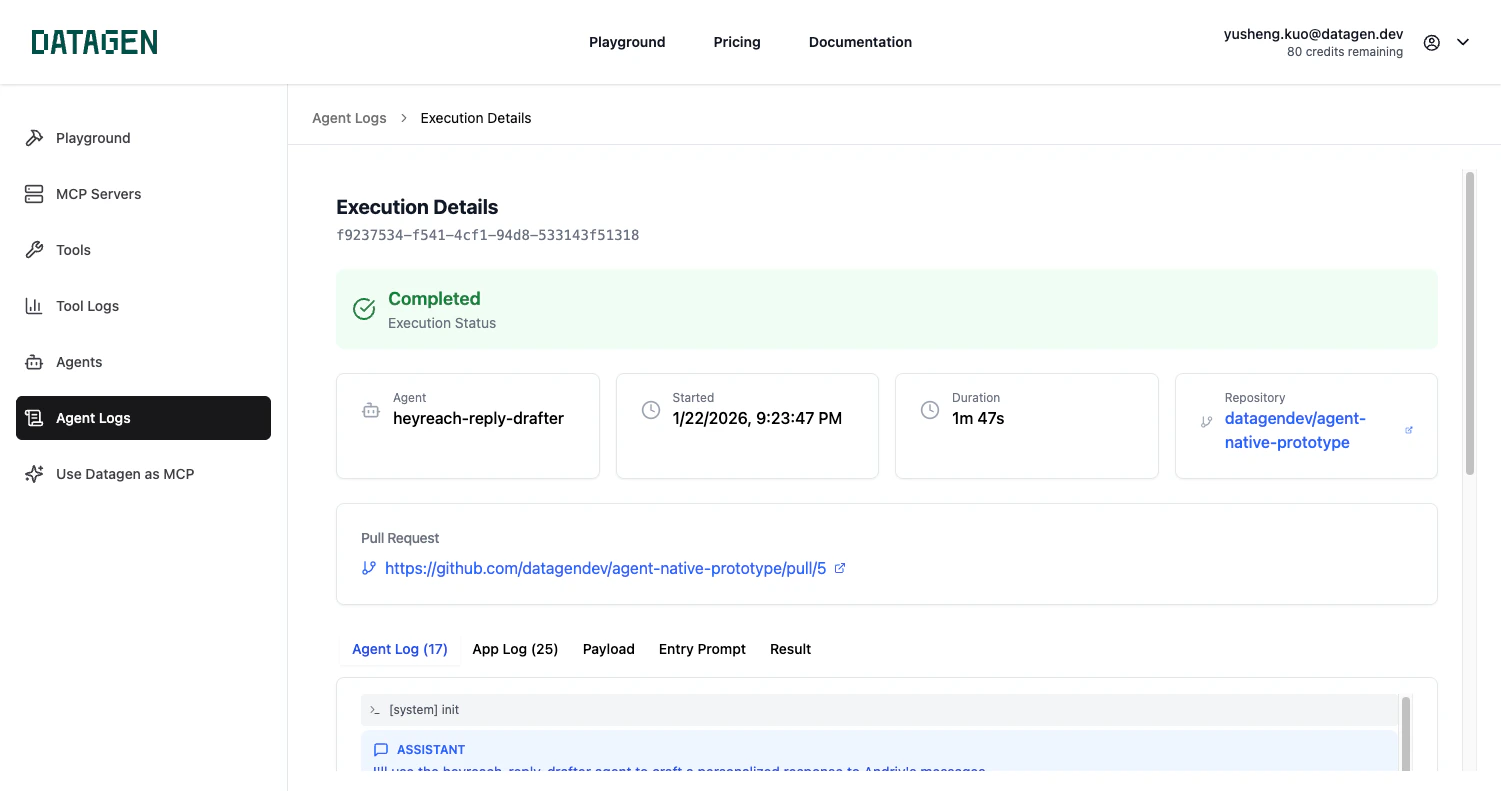Screen dimensions: 1501x791
Task: Click the Tools wrench-screwdriver sidebar icon
Action: [33, 250]
